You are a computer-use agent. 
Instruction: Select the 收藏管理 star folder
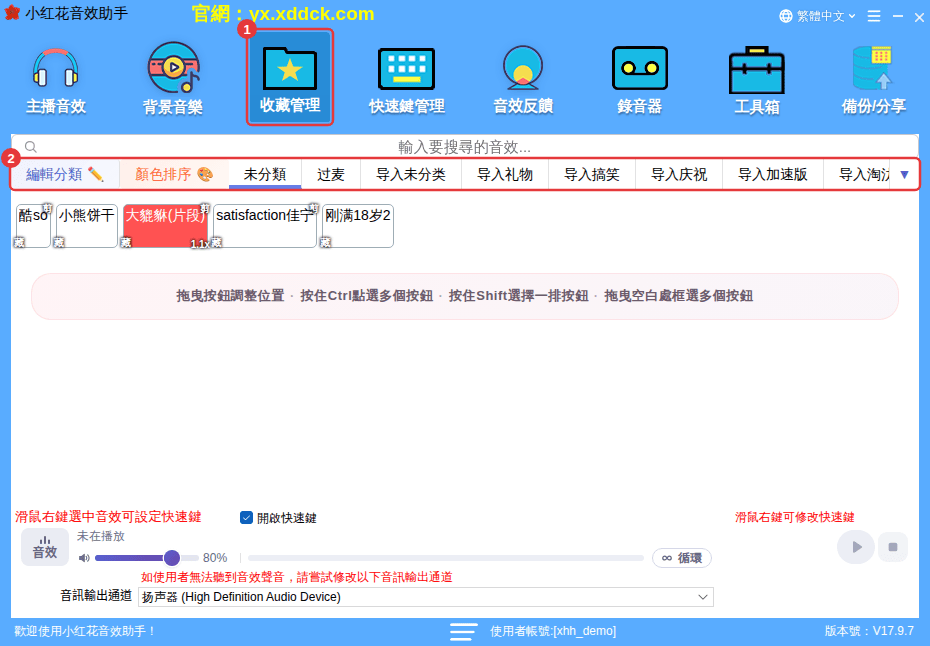(x=290, y=78)
